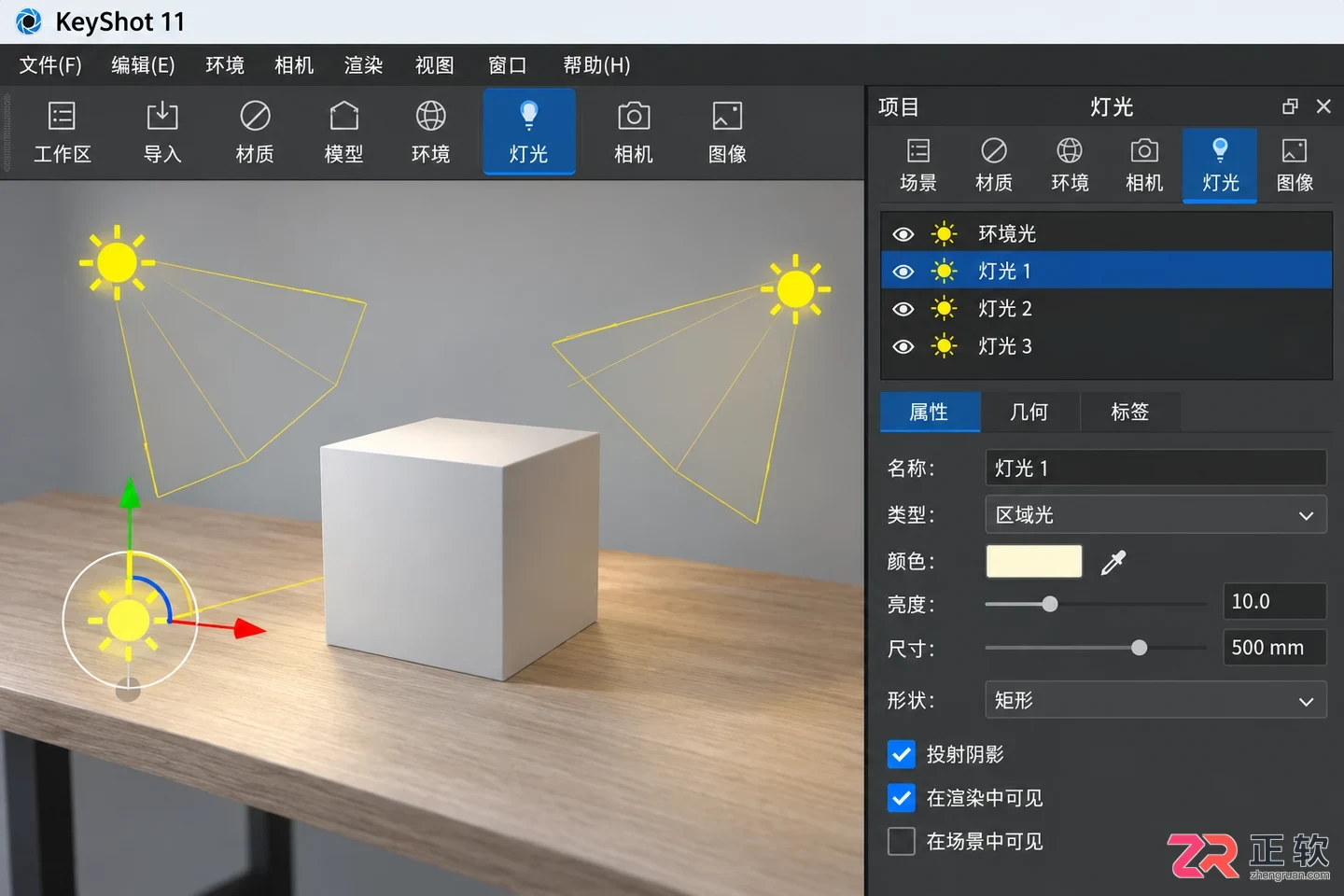Click the sun icon beside 环境光
The height and width of the screenshot is (896, 1344).
click(x=944, y=233)
